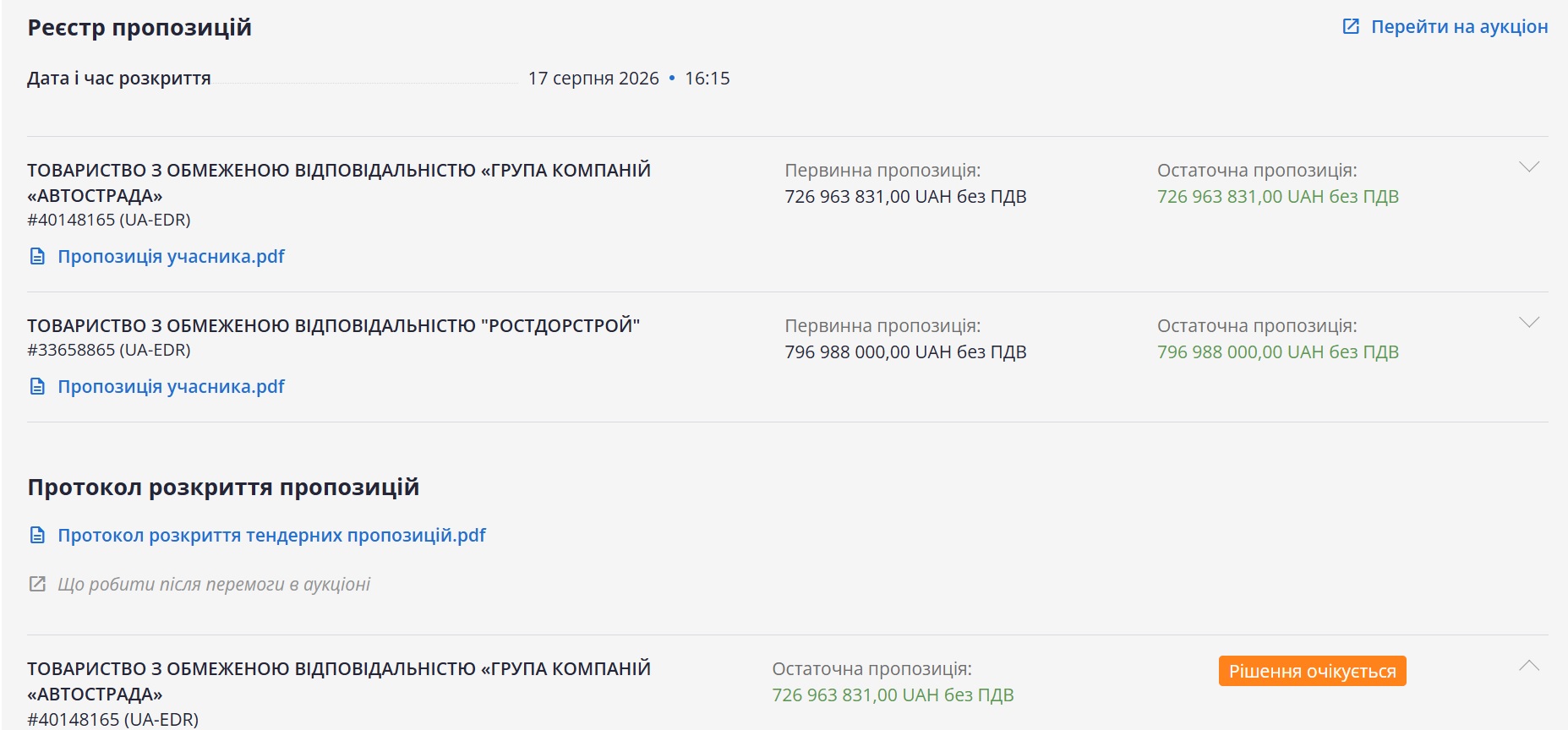Viewport: 1568px width, 730px height.
Task: Click the file icon next to Протокол розкриття тендерних пропозицій.pdf
Action: click(x=37, y=535)
